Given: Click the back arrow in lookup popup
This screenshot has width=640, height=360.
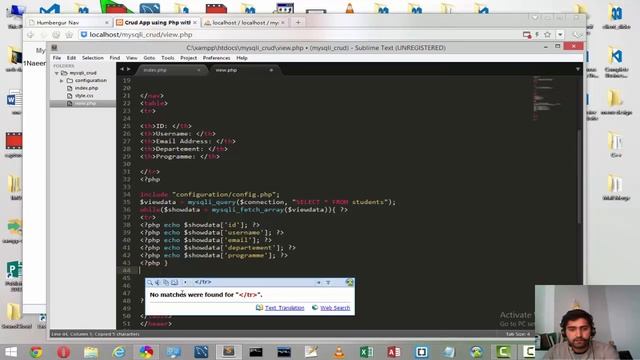Looking at the screenshot, I should [318, 282].
